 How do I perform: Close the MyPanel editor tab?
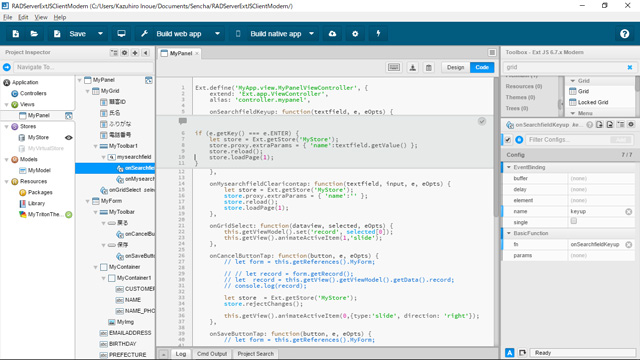tap(197, 53)
